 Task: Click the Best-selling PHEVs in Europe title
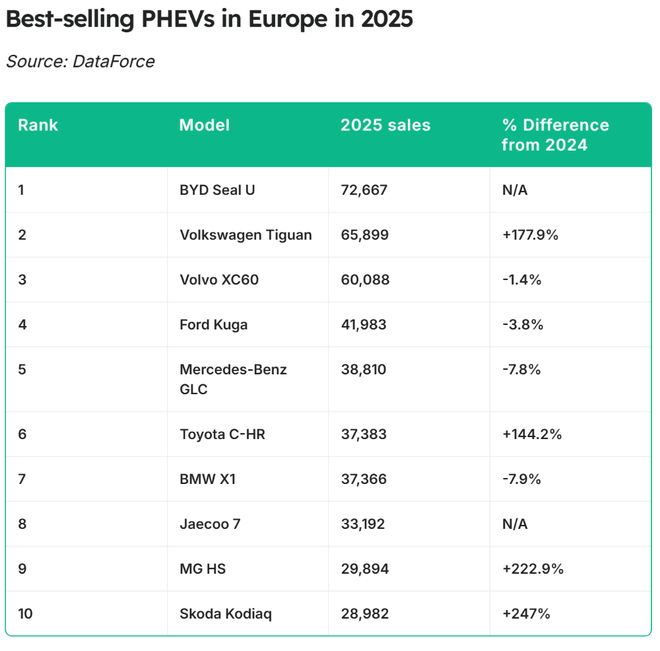(x=209, y=19)
